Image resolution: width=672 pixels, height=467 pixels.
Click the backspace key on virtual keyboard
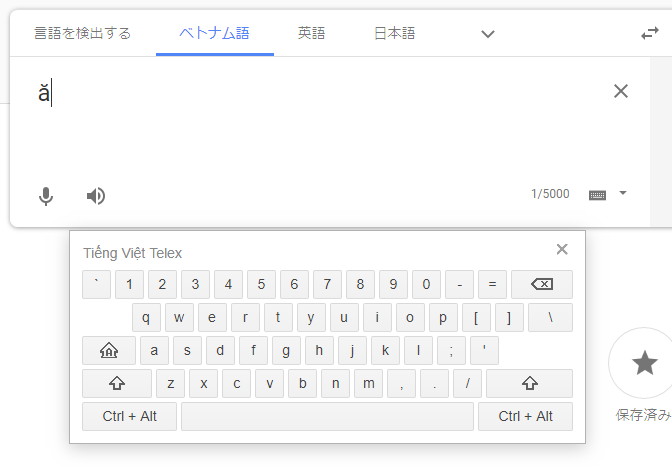point(542,284)
